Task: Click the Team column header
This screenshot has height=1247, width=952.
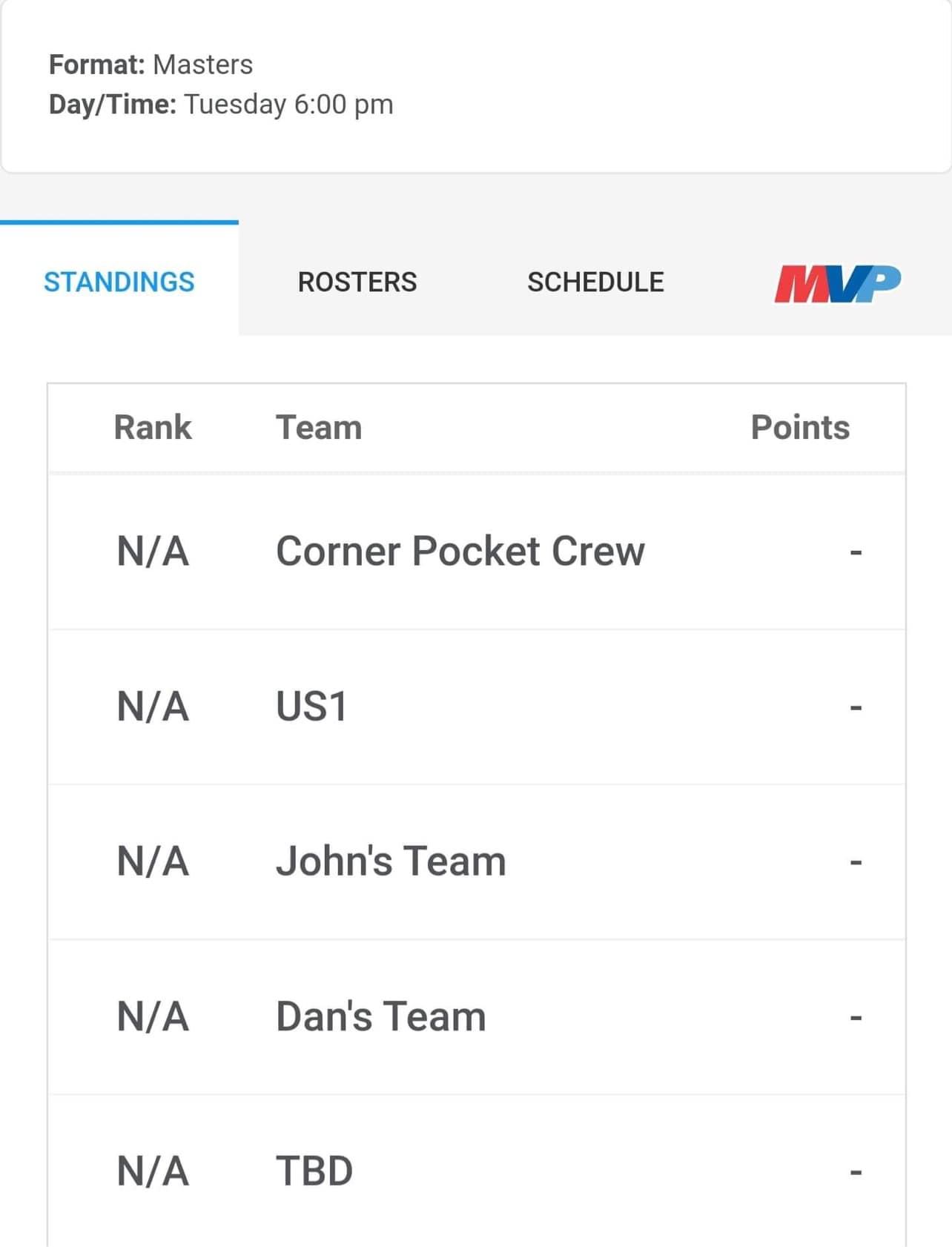Action: (319, 428)
